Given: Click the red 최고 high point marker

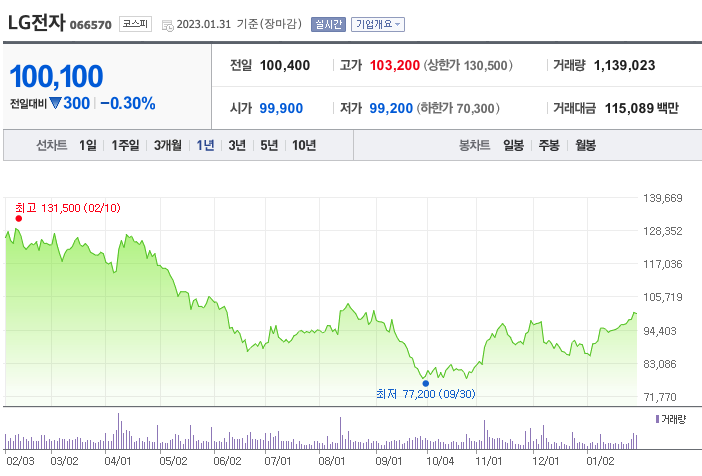Looking at the screenshot, I should click(x=18, y=219).
